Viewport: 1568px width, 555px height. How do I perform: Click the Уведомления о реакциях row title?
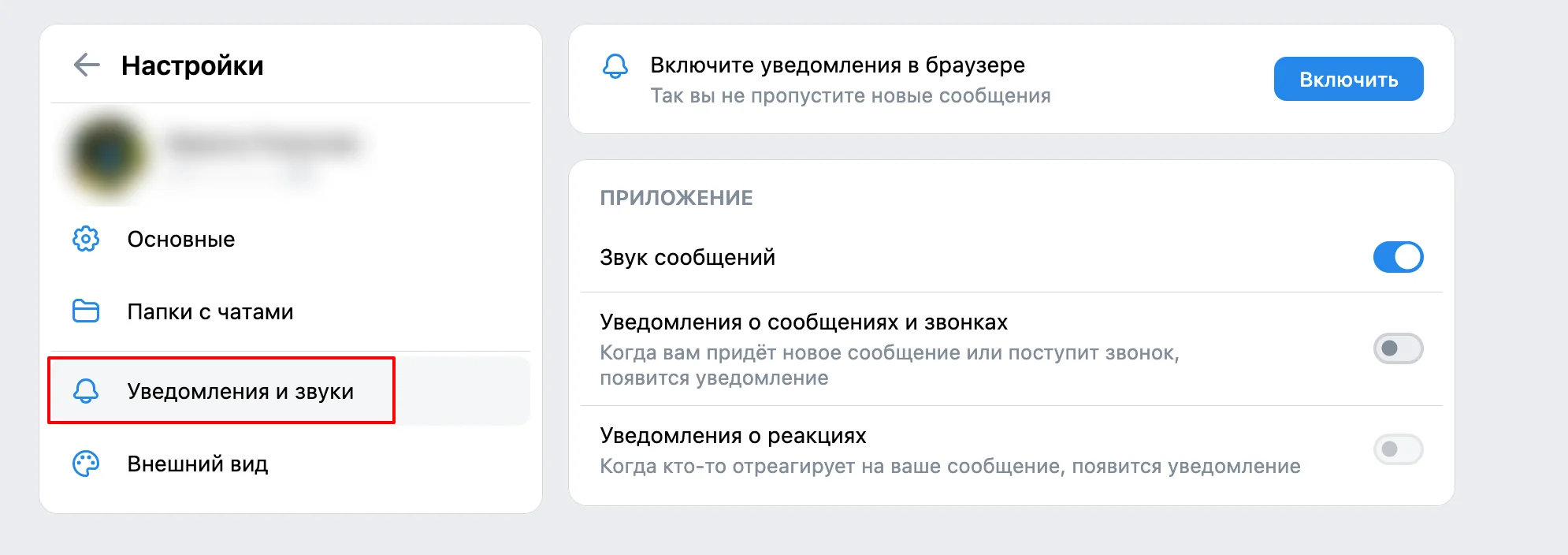(x=733, y=435)
